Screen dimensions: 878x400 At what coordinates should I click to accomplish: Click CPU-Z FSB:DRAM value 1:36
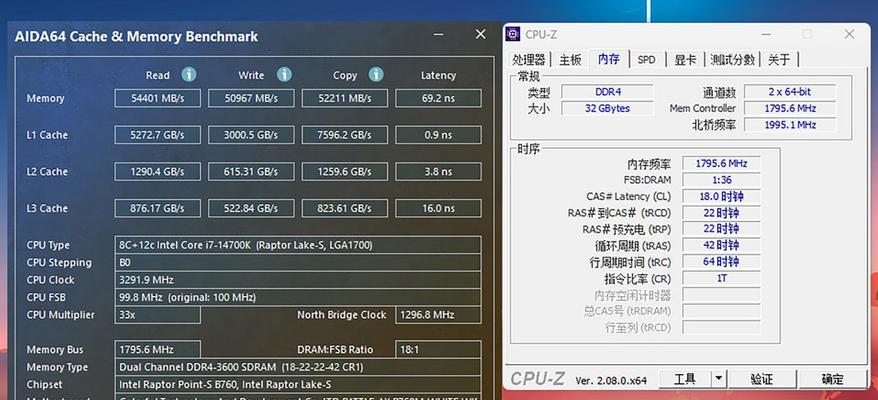tap(721, 180)
